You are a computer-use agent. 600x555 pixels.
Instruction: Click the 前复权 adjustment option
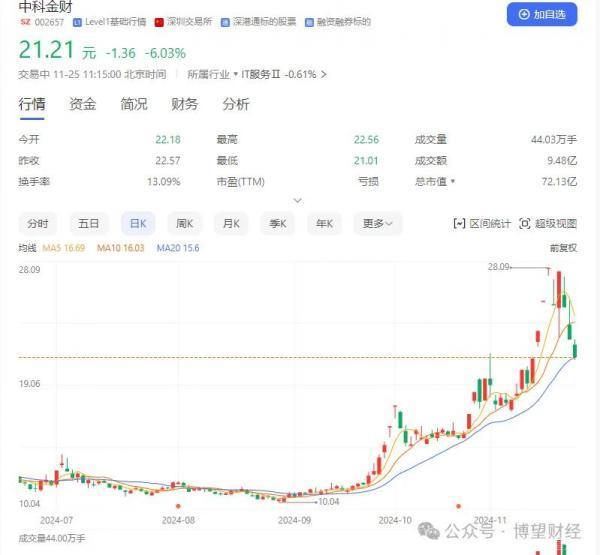tap(563, 247)
